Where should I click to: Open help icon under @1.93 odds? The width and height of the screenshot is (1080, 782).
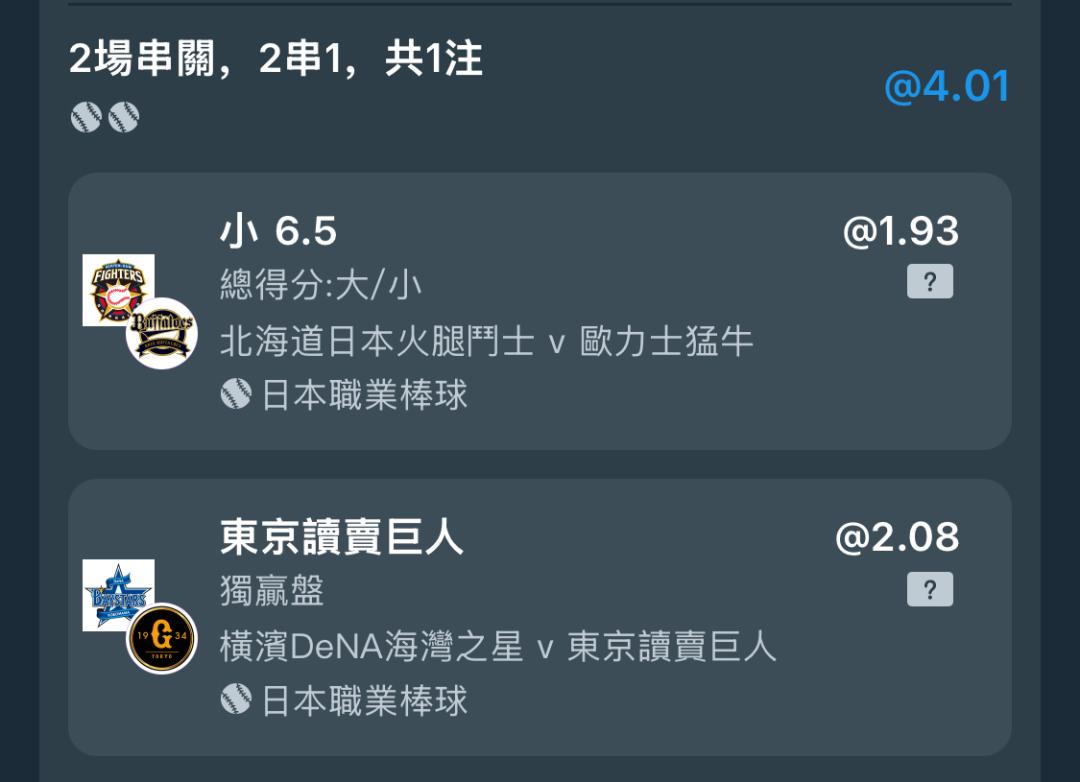click(x=930, y=281)
